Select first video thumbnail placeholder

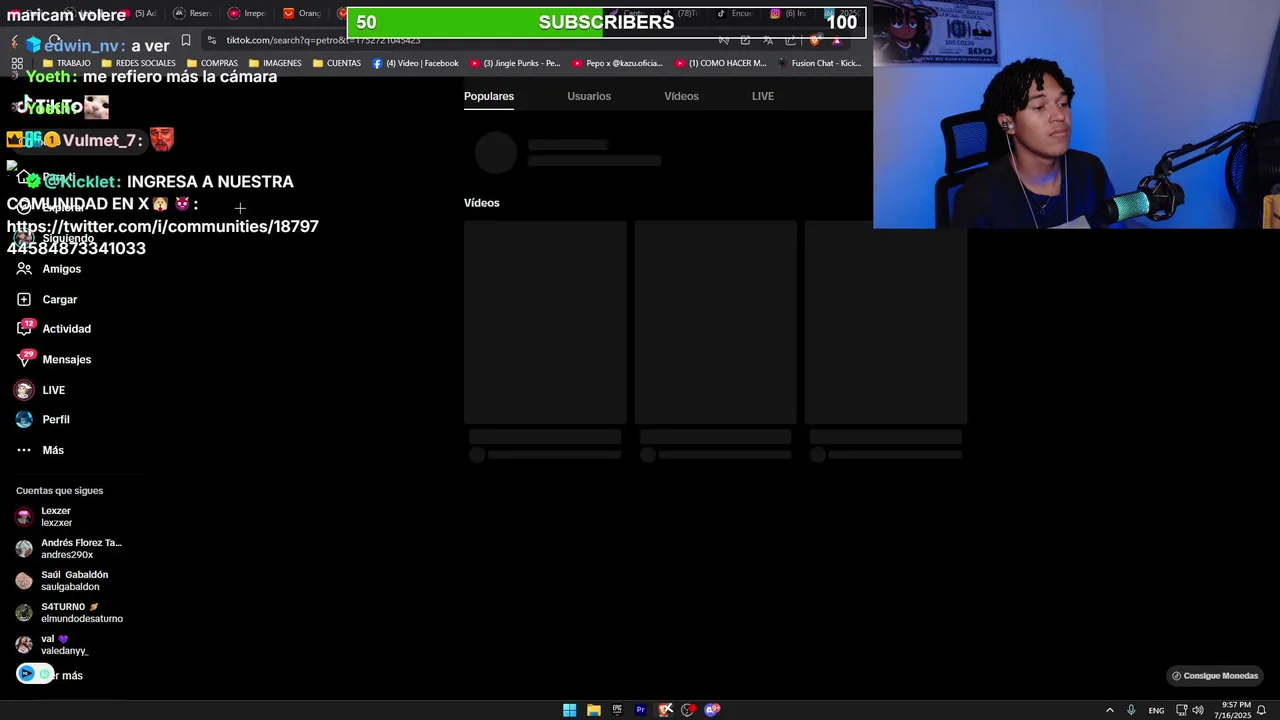pyautogui.click(x=545, y=322)
